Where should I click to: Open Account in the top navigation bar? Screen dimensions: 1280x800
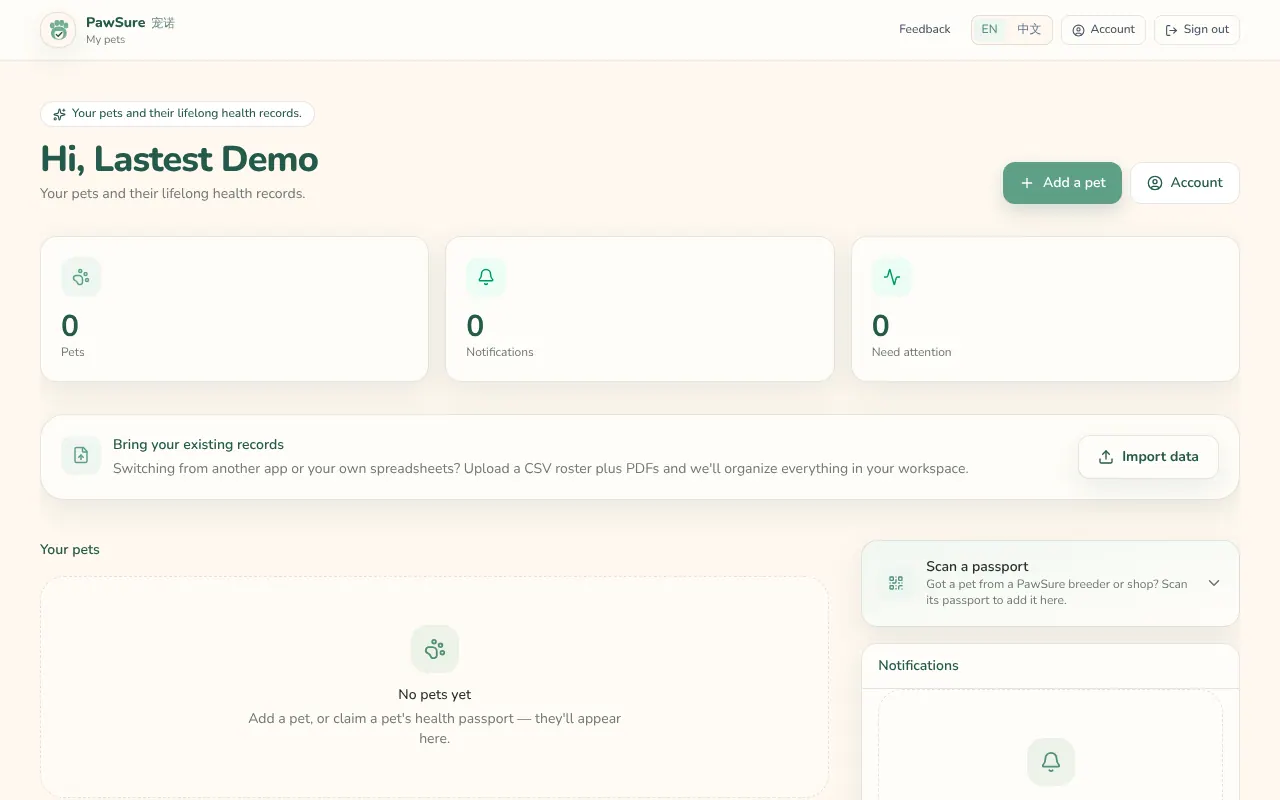pyautogui.click(x=1104, y=30)
